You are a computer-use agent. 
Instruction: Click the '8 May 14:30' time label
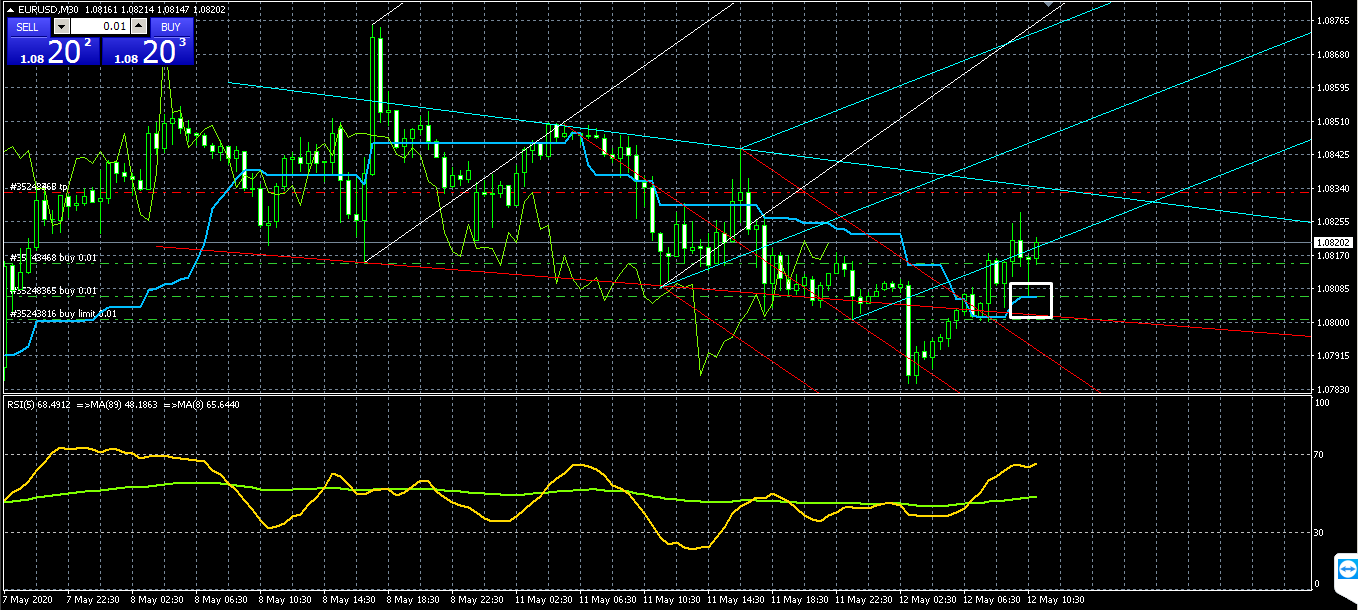click(348, 600)
